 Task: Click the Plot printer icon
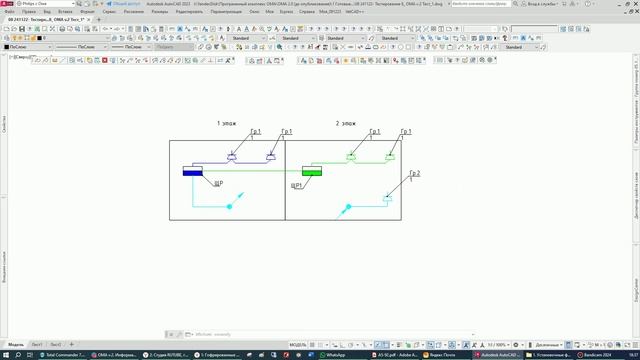[x=62, y=29]
